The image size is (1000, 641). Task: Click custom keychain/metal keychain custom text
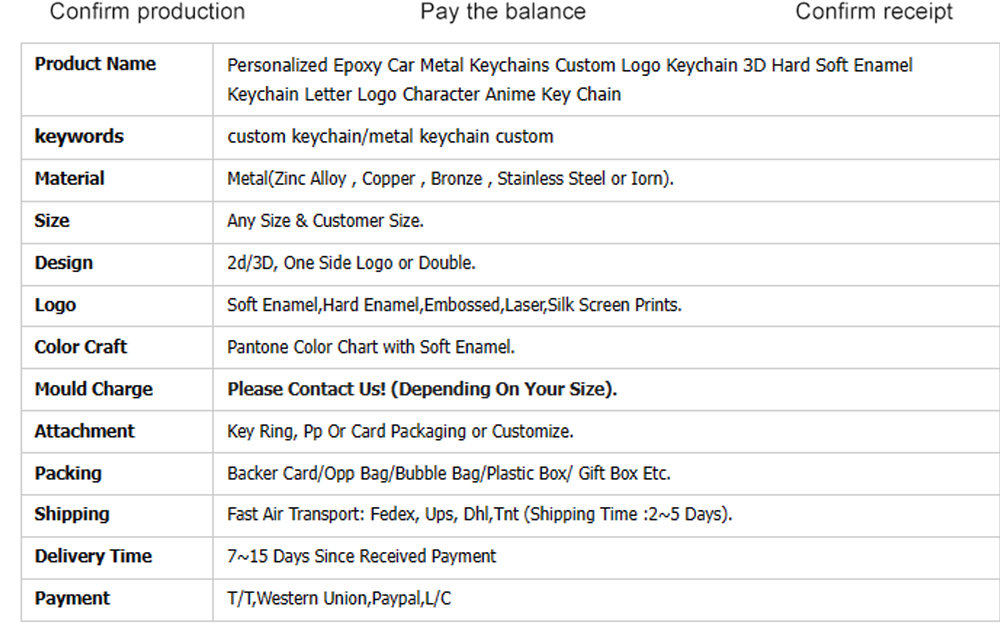tap(390, 136)
